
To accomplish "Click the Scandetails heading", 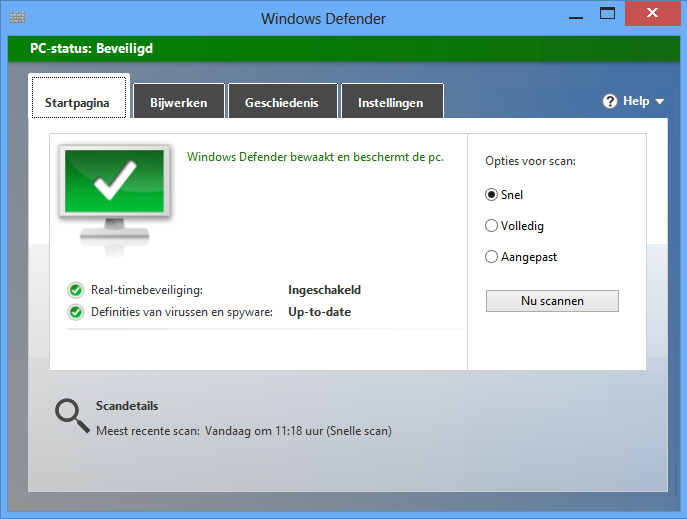I will point(127,406).
